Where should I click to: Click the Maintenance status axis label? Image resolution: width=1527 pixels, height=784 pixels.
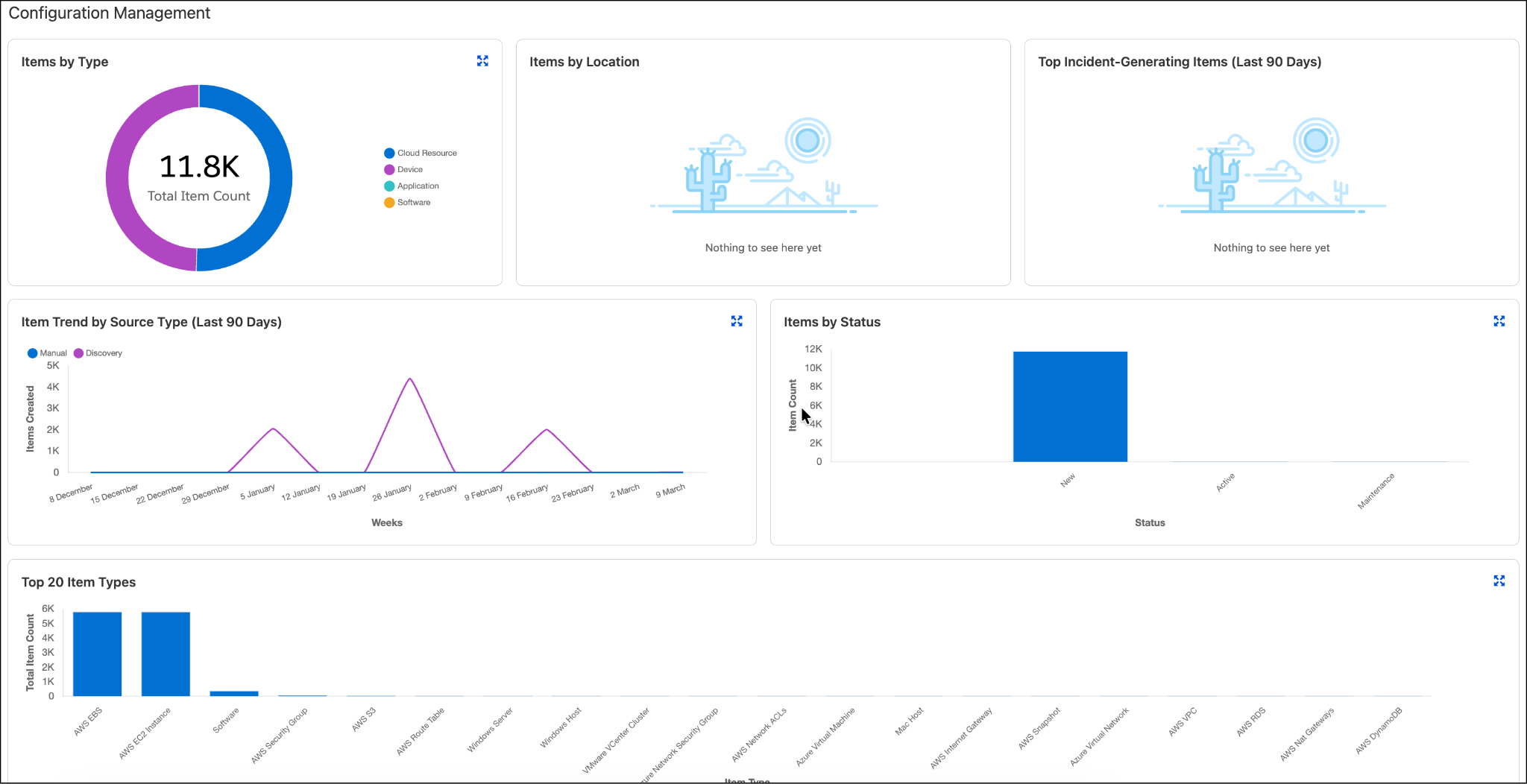click(1376, 491)
